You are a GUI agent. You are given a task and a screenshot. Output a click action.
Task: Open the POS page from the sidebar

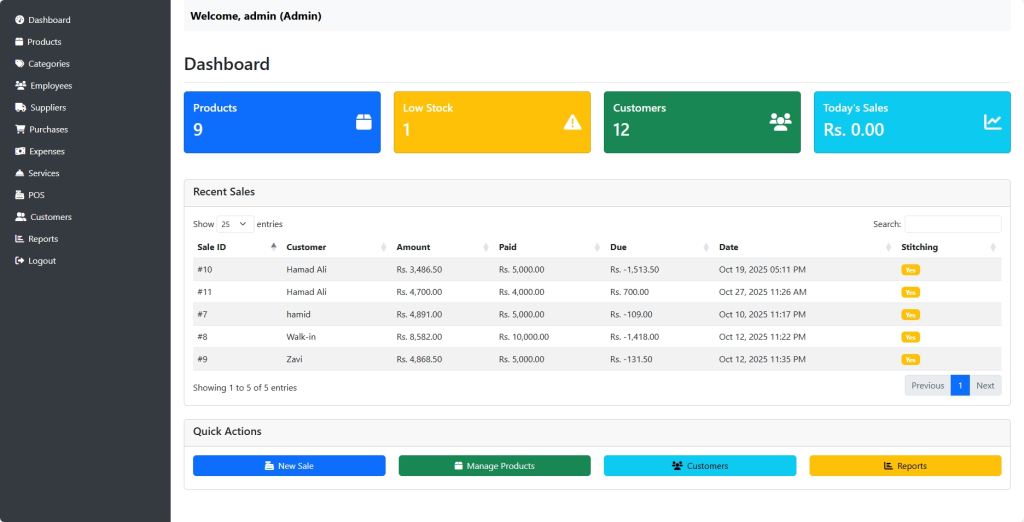click(36, 195)
